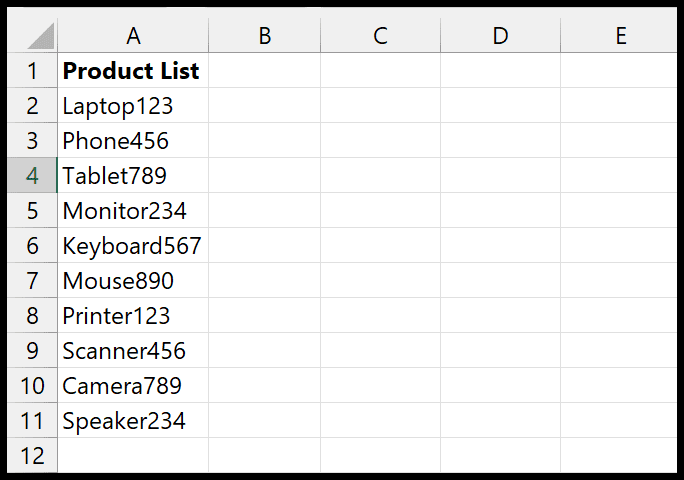Select column C header
This screenshot has height=480, width=684.
[380, 35]
